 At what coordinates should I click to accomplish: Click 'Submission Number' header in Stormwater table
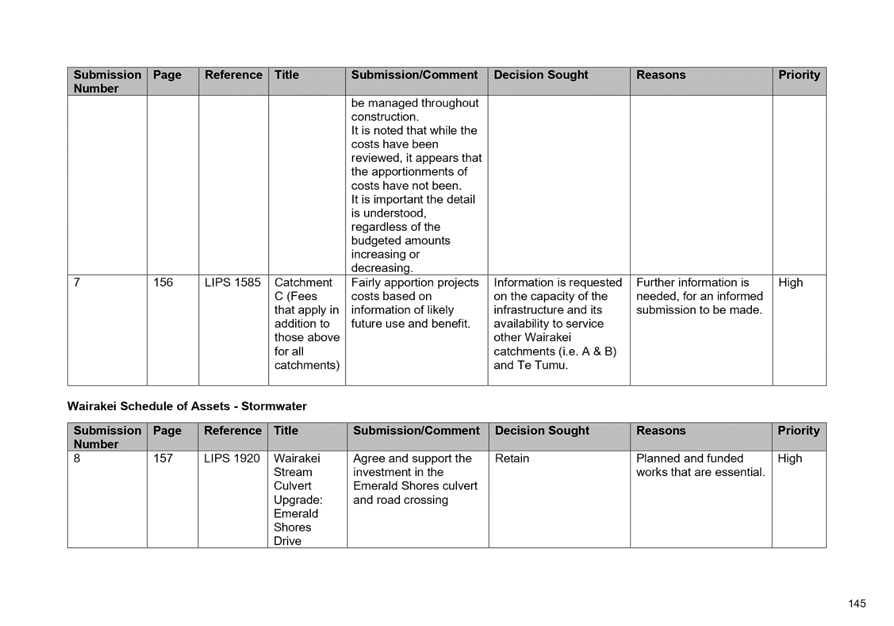pyautogui.click(x=107, y=437)
